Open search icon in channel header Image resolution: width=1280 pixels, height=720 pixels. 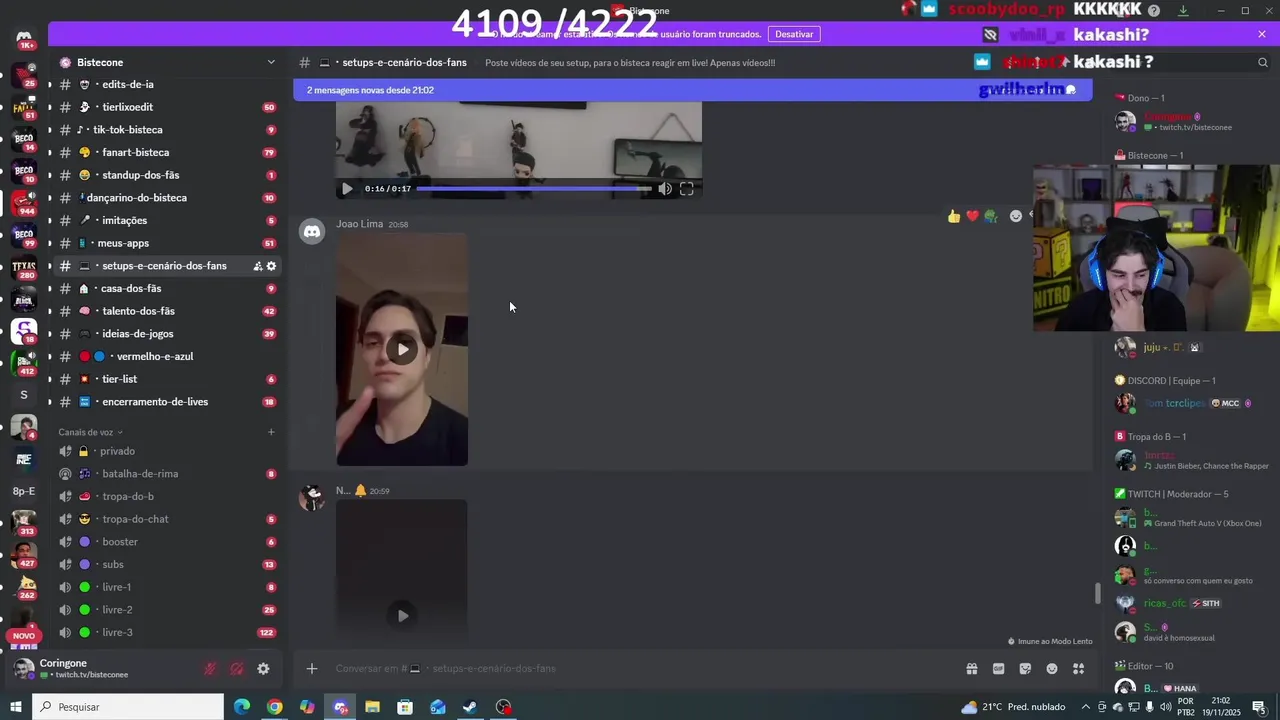pyautogui.click(x=1263, y=62)
